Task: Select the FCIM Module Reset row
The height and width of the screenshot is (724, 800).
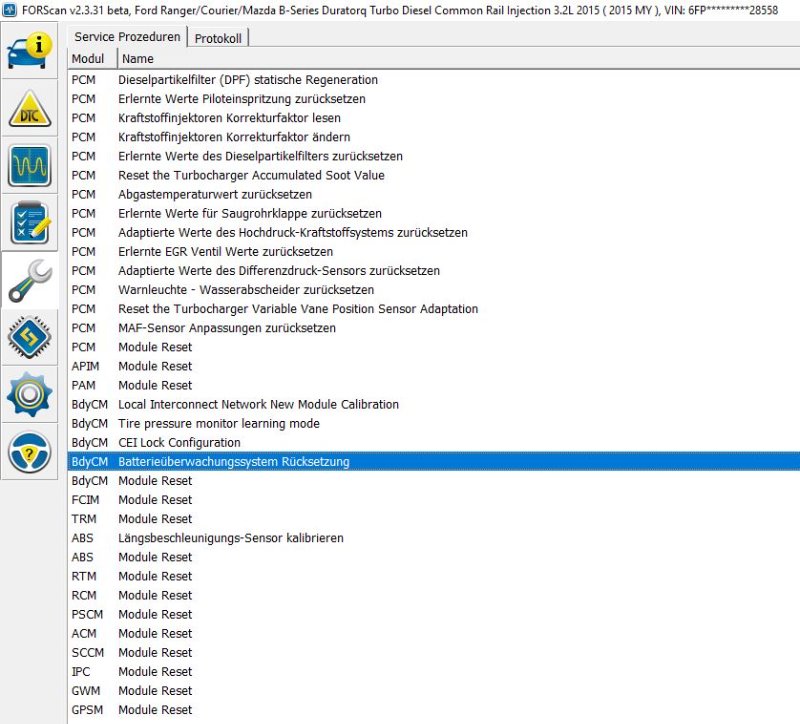Action: (434, 500)
